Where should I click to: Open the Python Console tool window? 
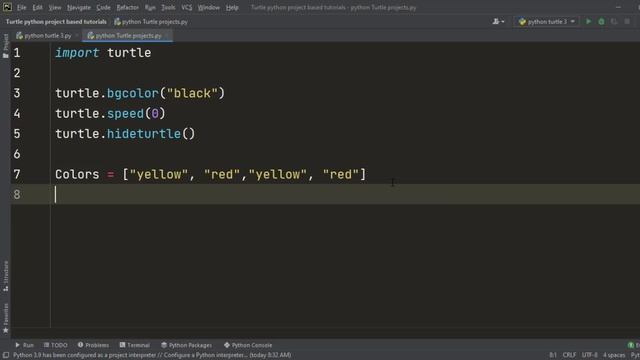pyautogui.click(x=248, y=345)
